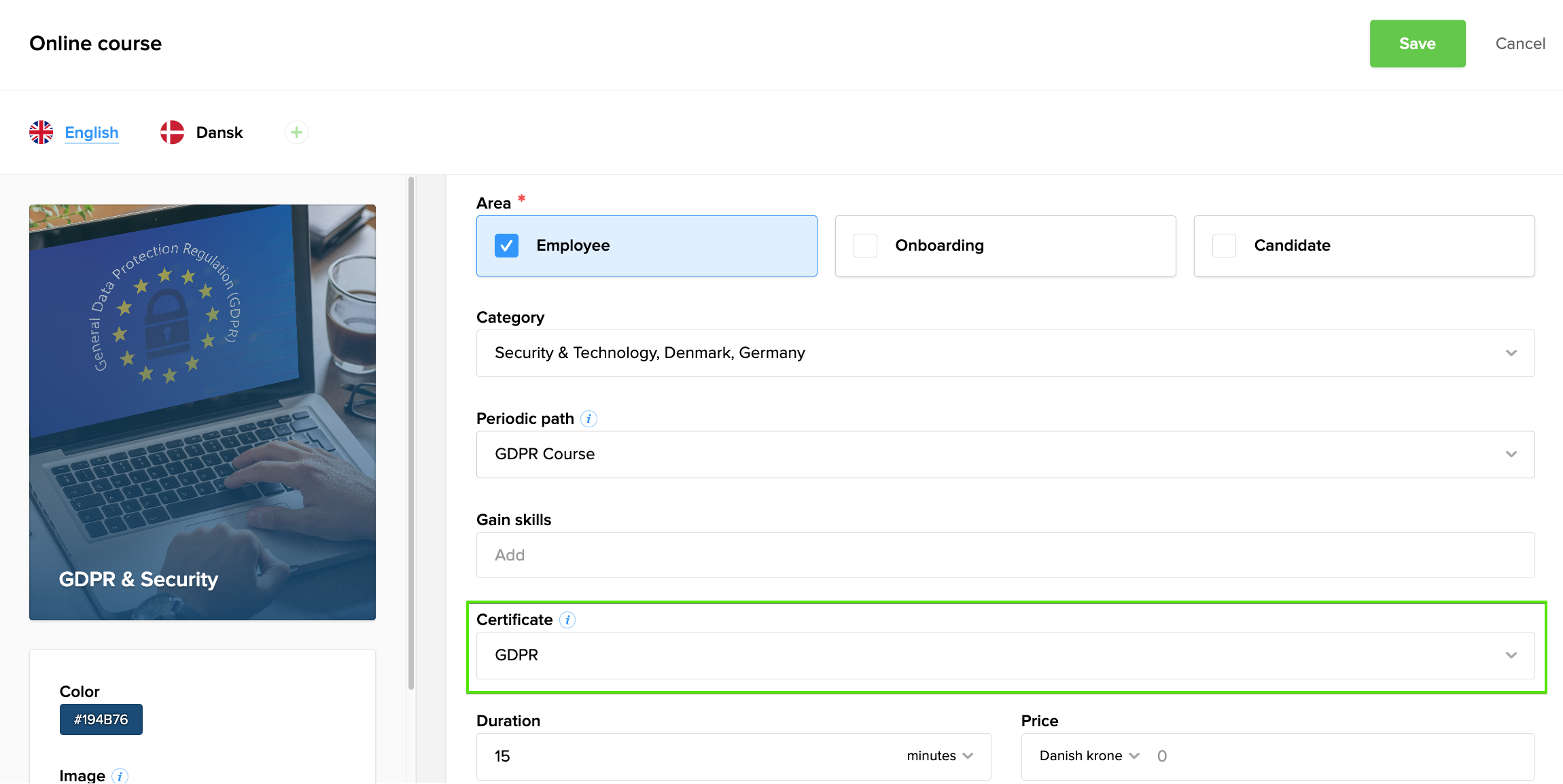
Task: Check the Onboarding area checkbox
Action: pos(865,245)
